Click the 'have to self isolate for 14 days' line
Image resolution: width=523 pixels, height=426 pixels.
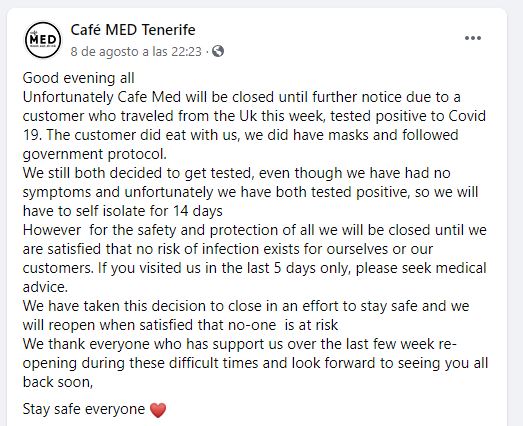click(x=123, y=211)
